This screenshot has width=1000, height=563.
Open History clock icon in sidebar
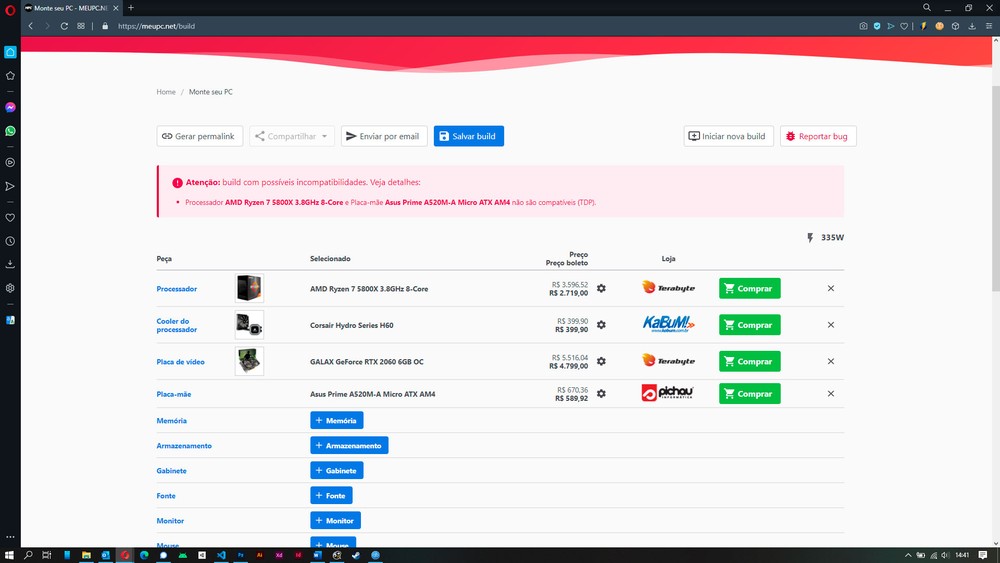(x=10, y=241)
